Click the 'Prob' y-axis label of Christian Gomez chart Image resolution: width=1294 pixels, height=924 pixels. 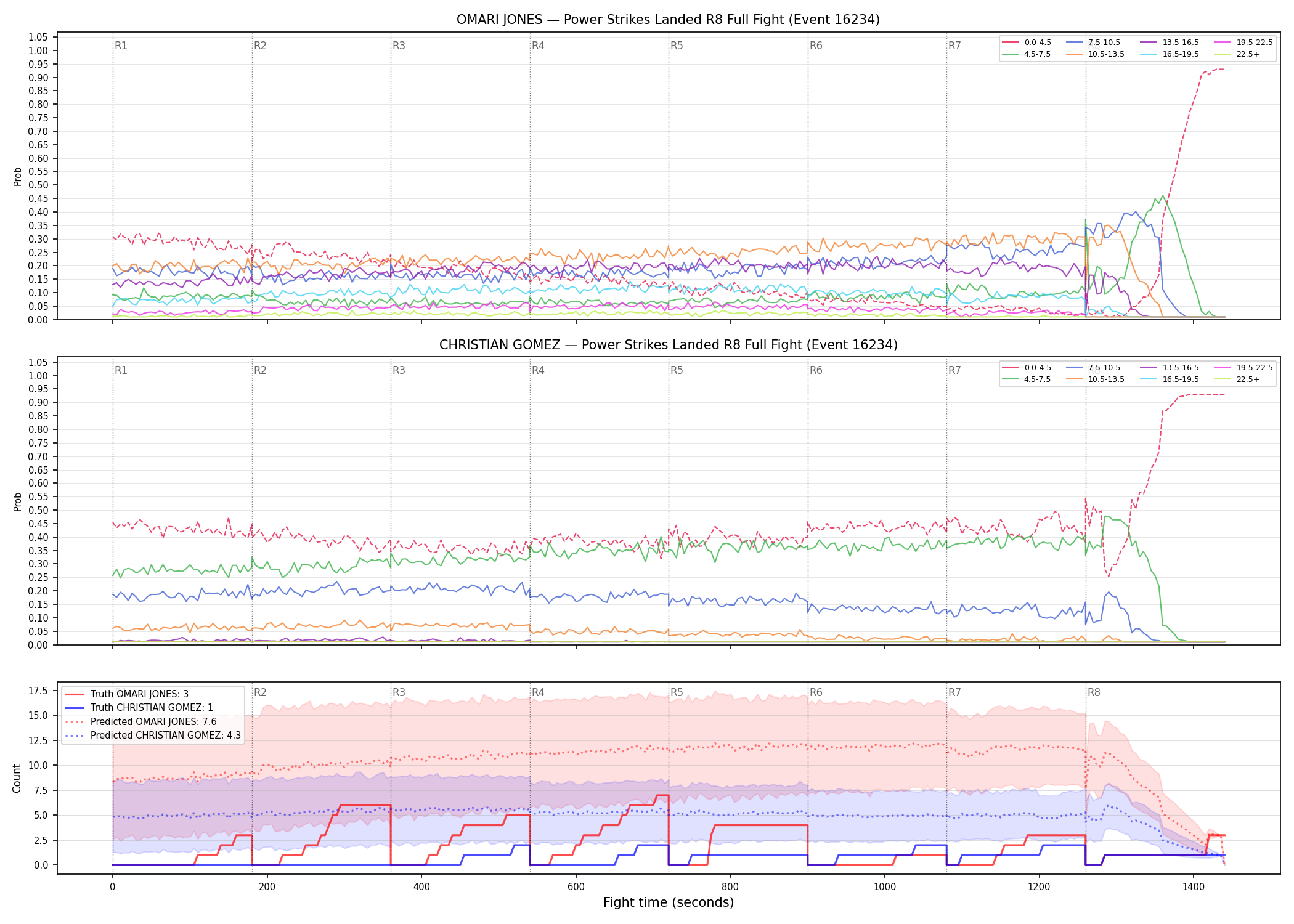[x=17, y=501]
